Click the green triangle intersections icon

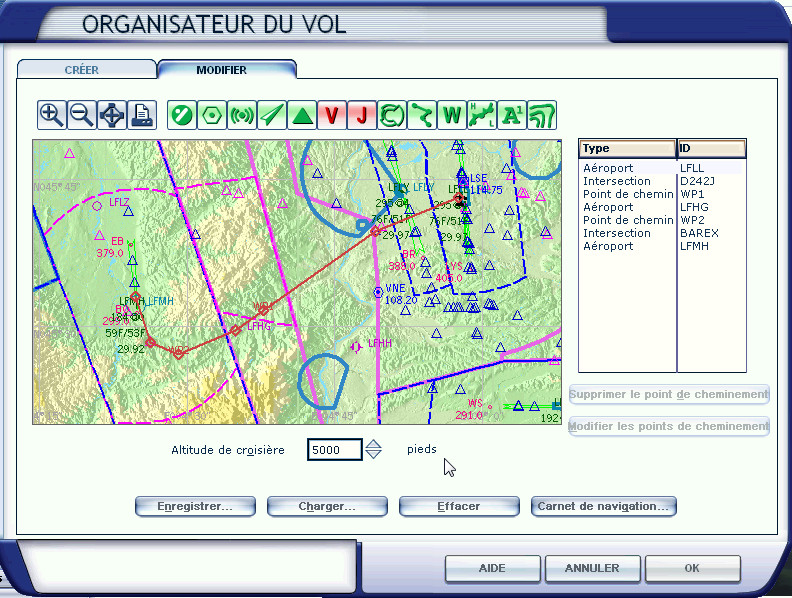click(x=301, y=115)
